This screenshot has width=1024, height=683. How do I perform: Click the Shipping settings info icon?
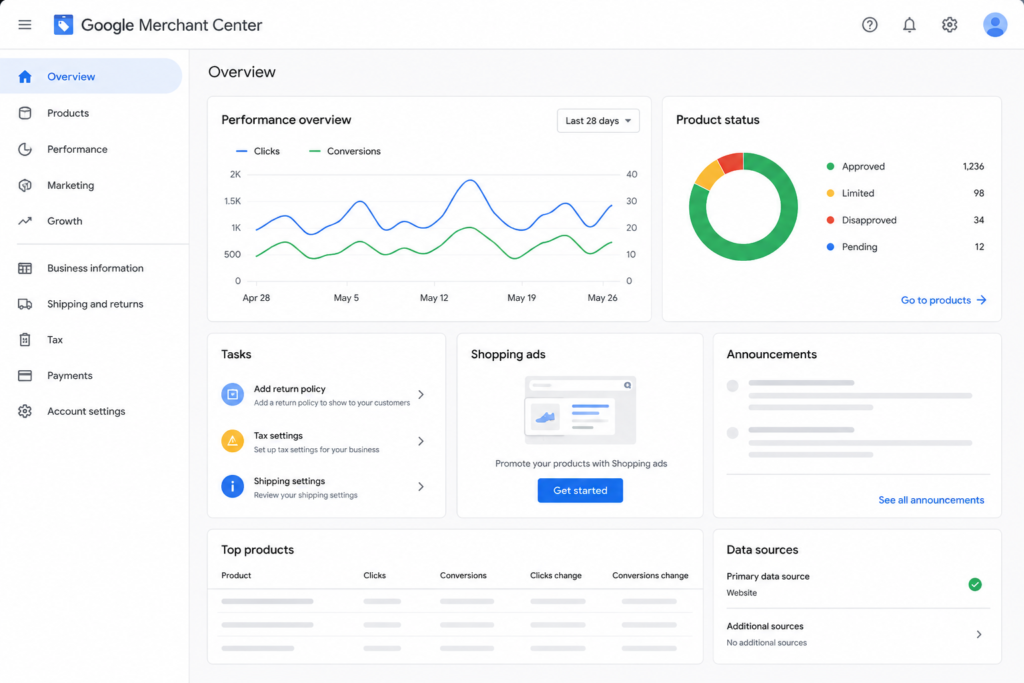click(232, 486)
